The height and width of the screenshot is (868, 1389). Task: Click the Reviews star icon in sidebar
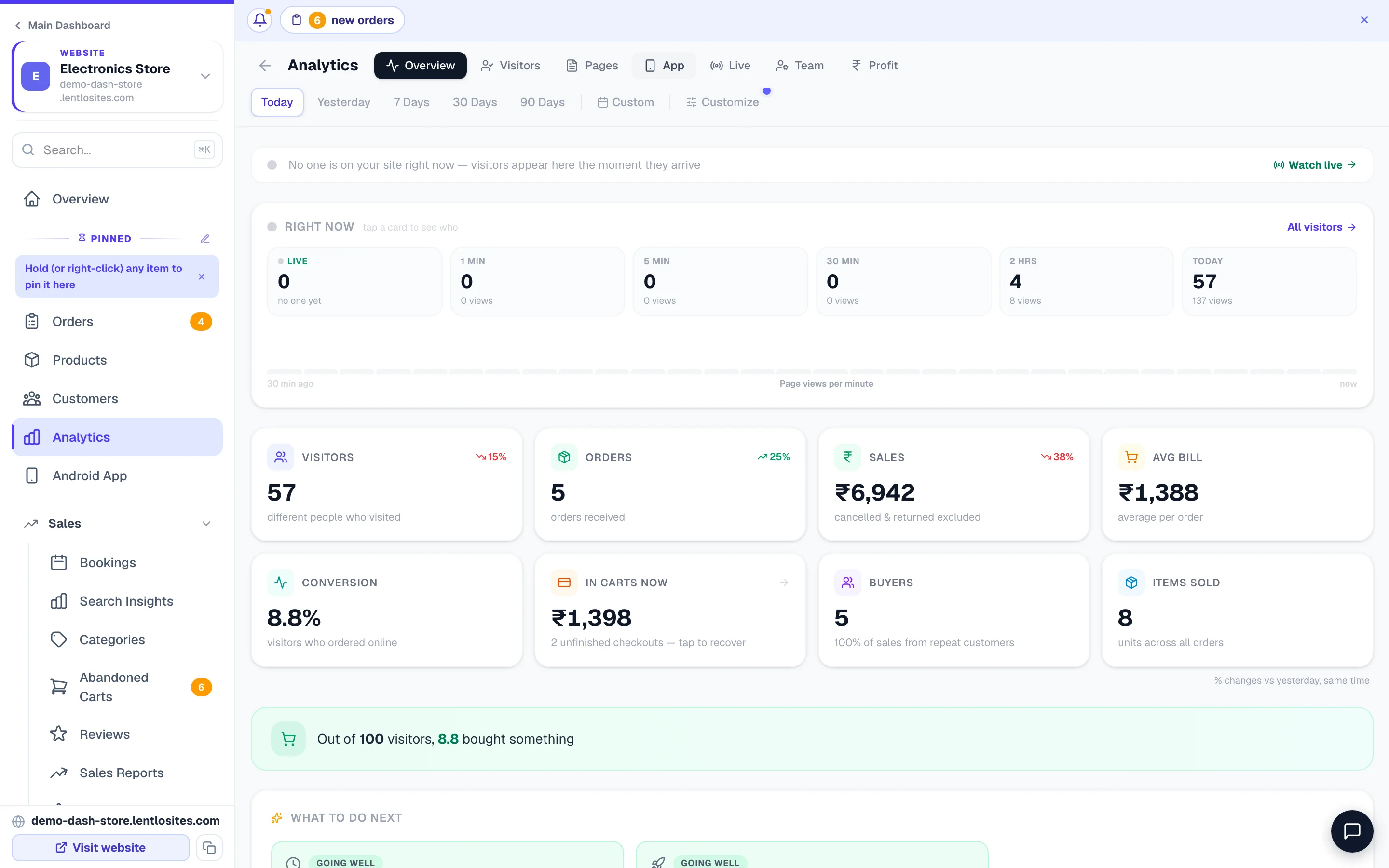click(58, 733)
